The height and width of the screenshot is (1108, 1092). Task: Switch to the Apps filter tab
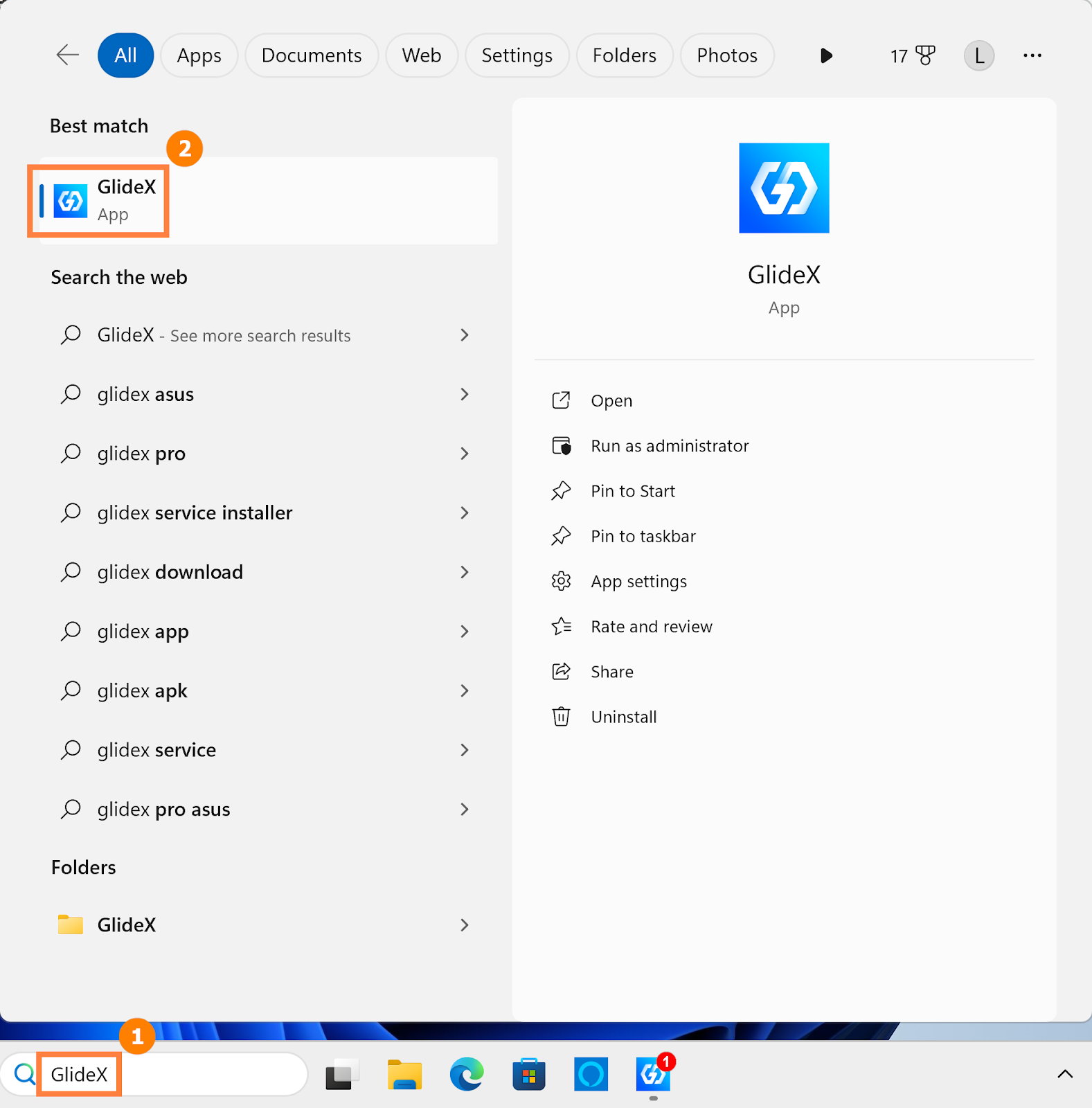pyautogui.click(x=199, y=55)
